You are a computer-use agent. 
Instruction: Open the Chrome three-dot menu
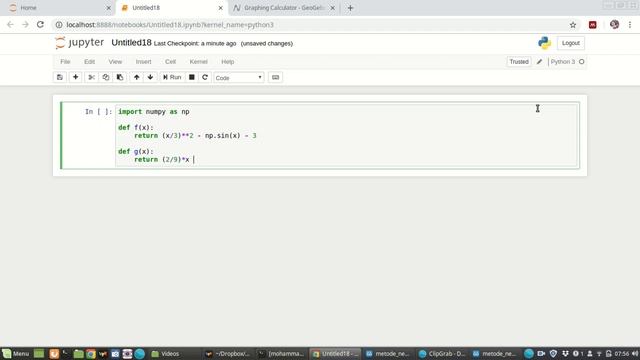point(630,25)
